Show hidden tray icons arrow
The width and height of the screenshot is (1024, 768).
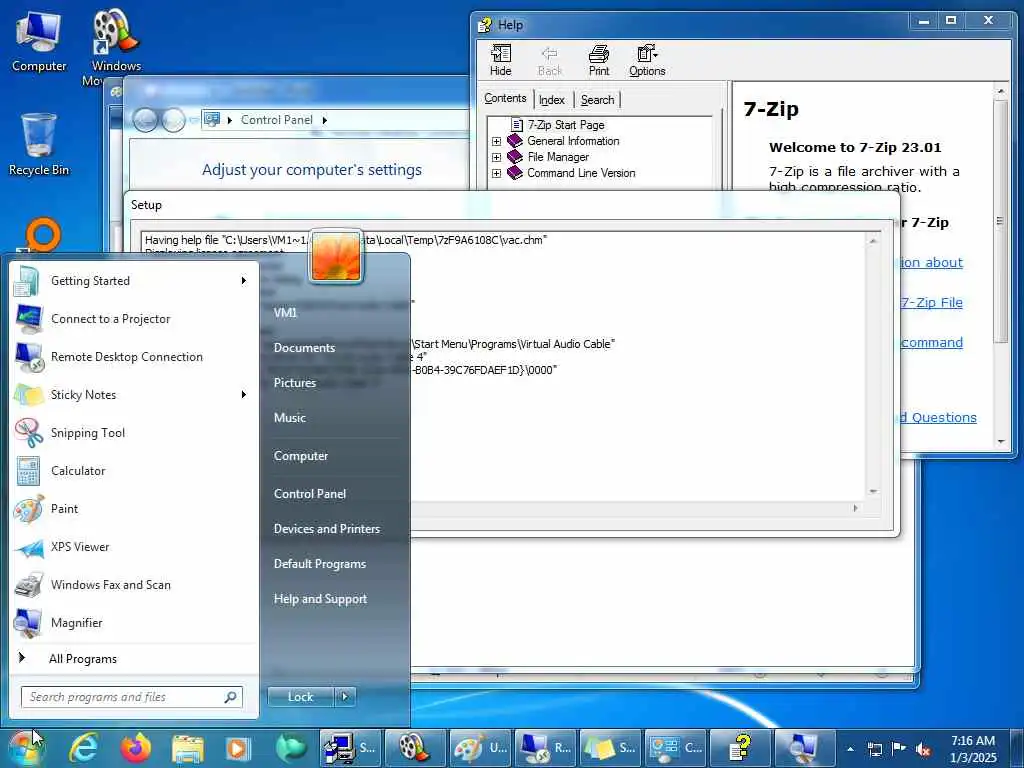click(850, 749)
